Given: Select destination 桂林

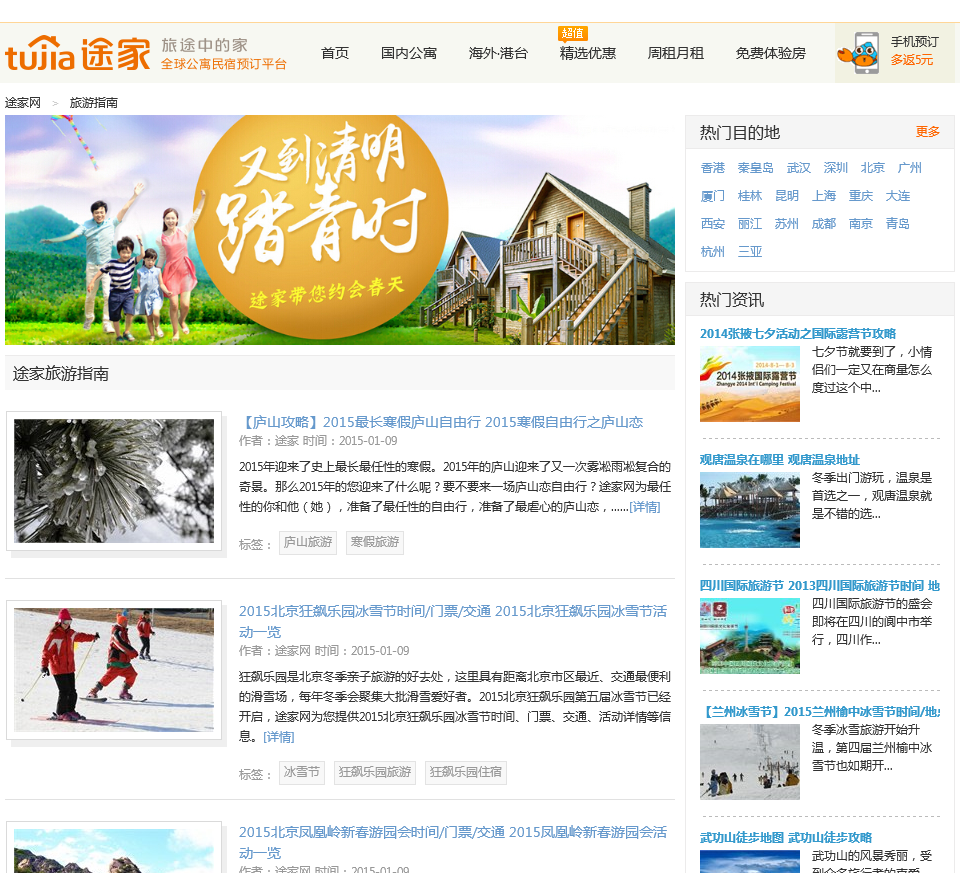Looking at the screenshot, I should click(x=750, y=196).
